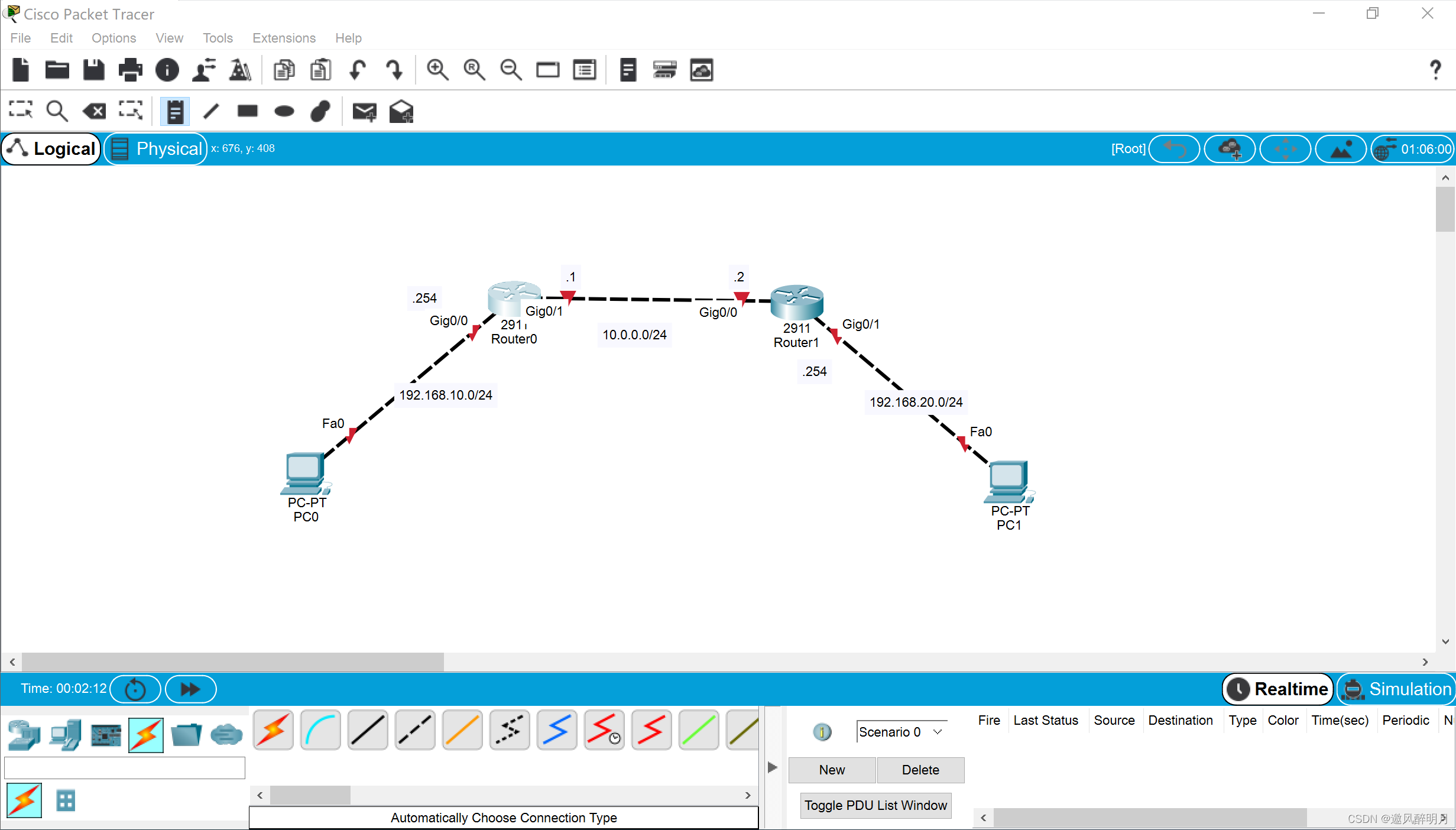
Task: Click the Save floppy disk icon
Action: click(93, 70)
